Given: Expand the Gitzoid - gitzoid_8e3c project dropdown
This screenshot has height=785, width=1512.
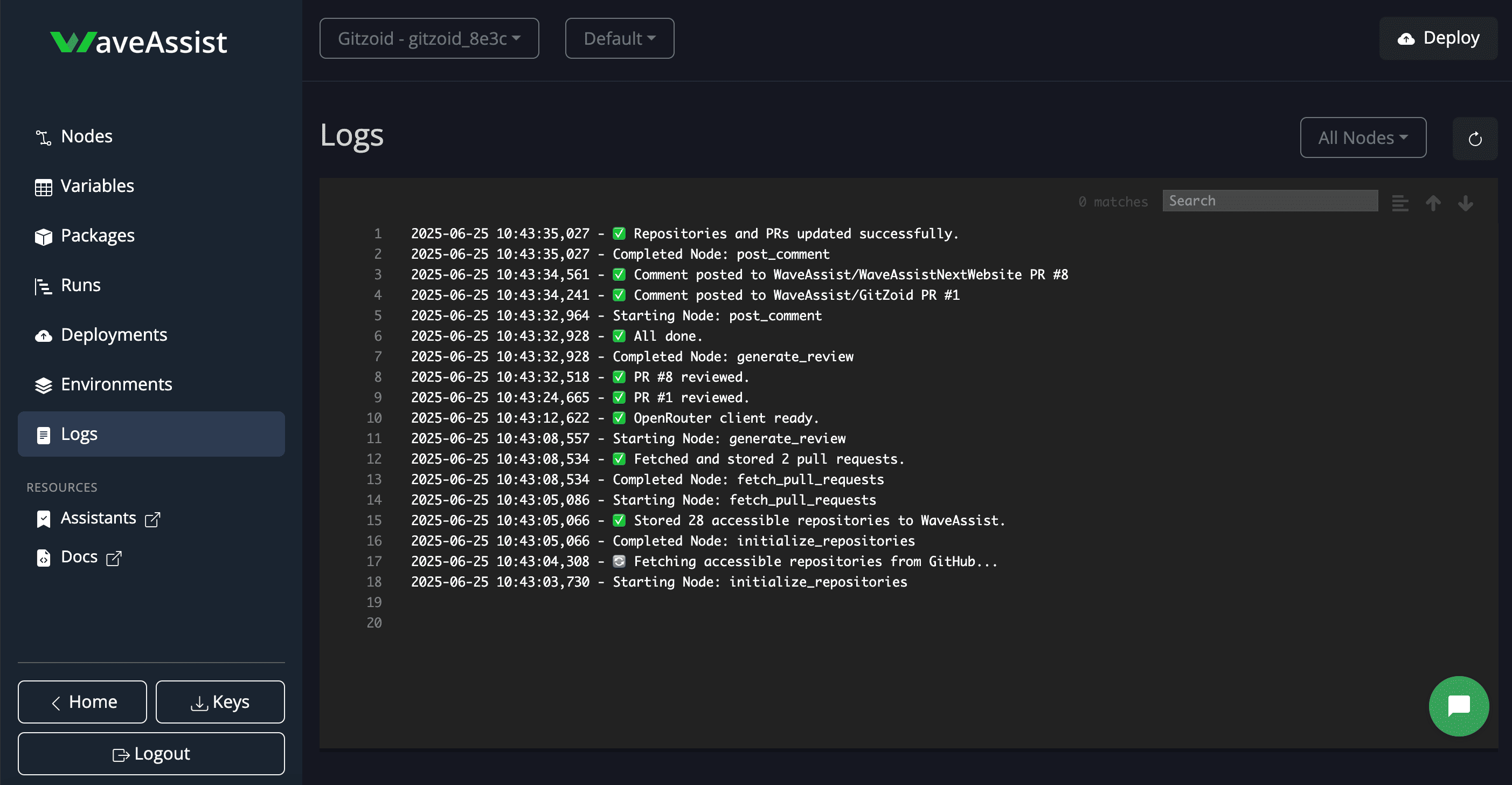Looking at the screenshot, I should click(429, 39).
